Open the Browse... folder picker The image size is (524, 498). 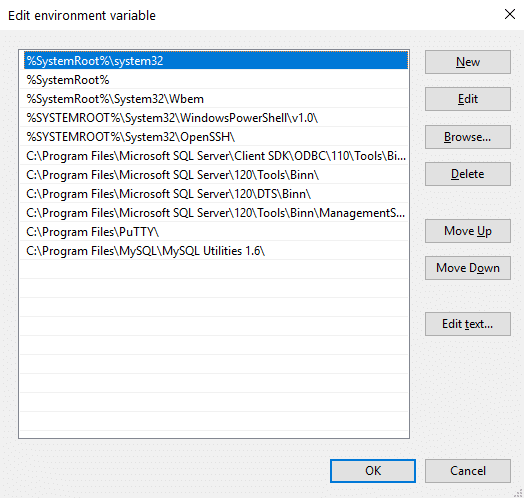pos(468,137)
